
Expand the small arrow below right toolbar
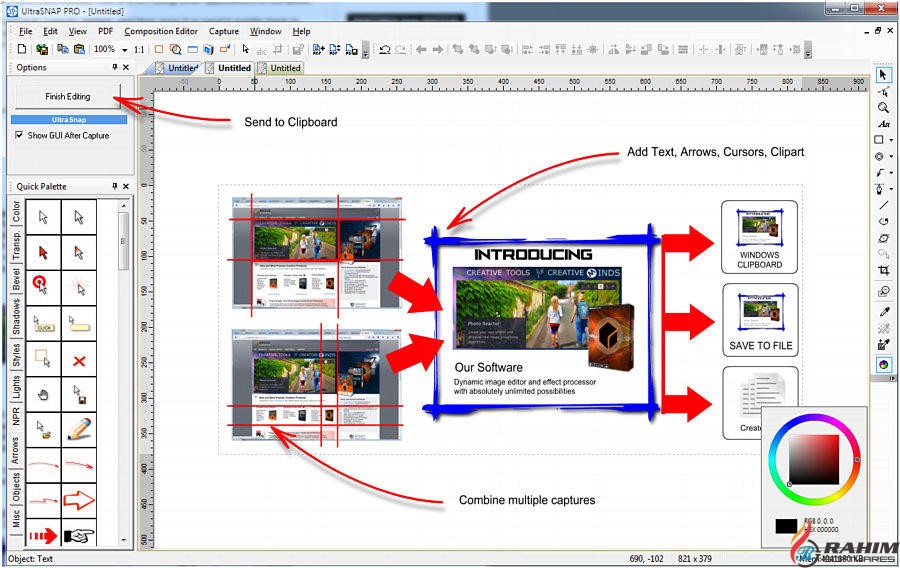[x=892, y=379]
